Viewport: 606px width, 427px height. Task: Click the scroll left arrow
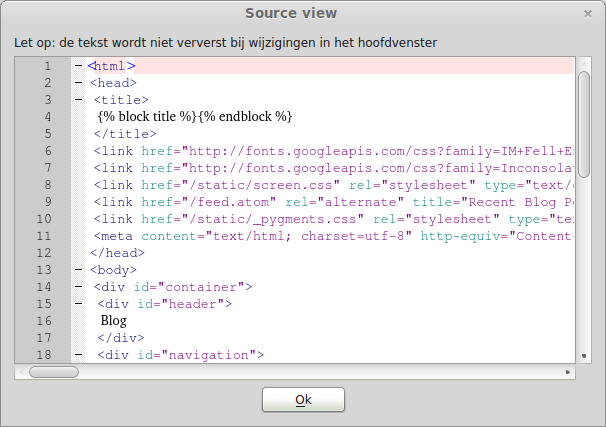tap(22, 372)
